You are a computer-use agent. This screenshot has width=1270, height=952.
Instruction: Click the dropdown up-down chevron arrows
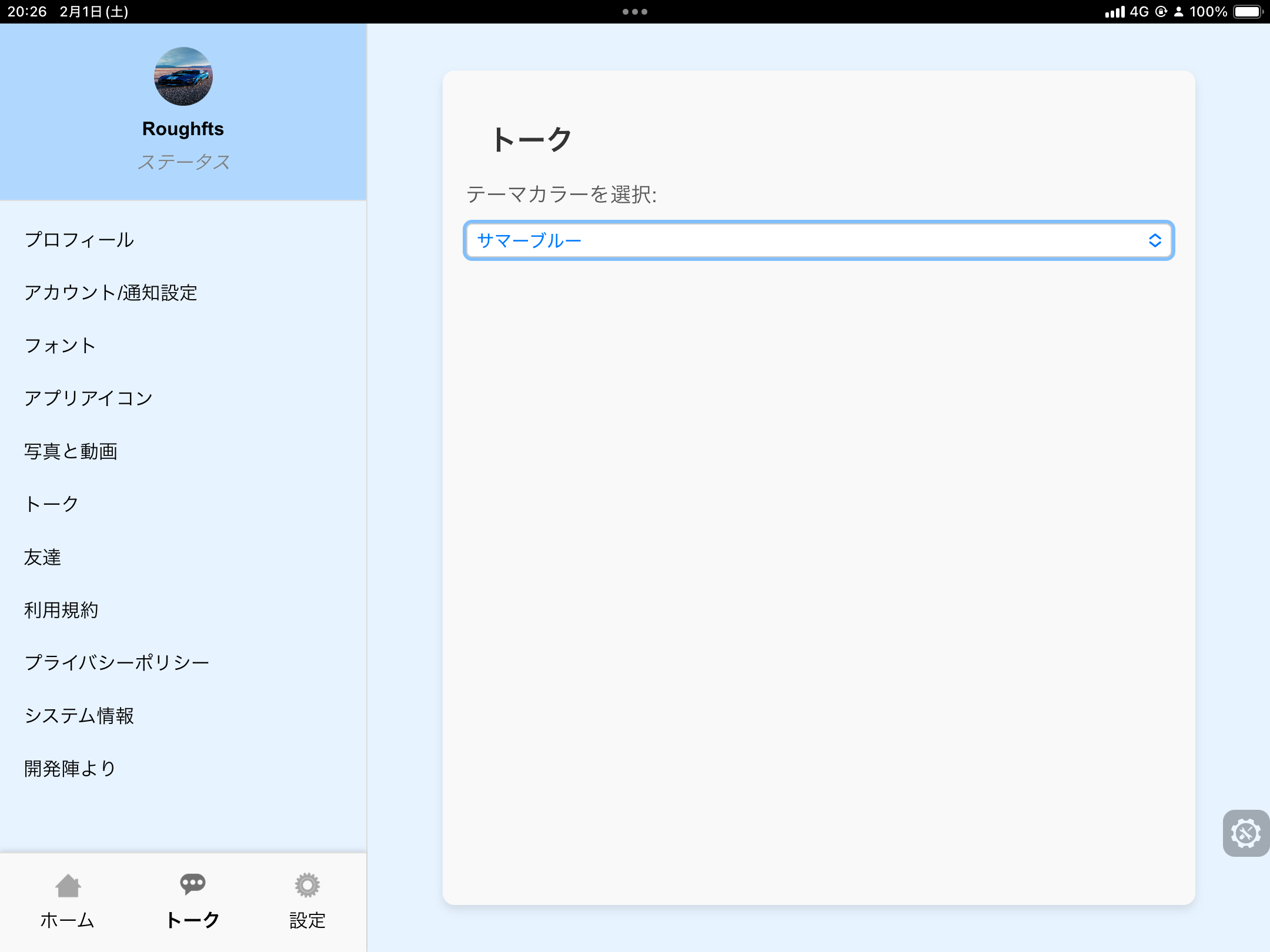point(1155,240)
